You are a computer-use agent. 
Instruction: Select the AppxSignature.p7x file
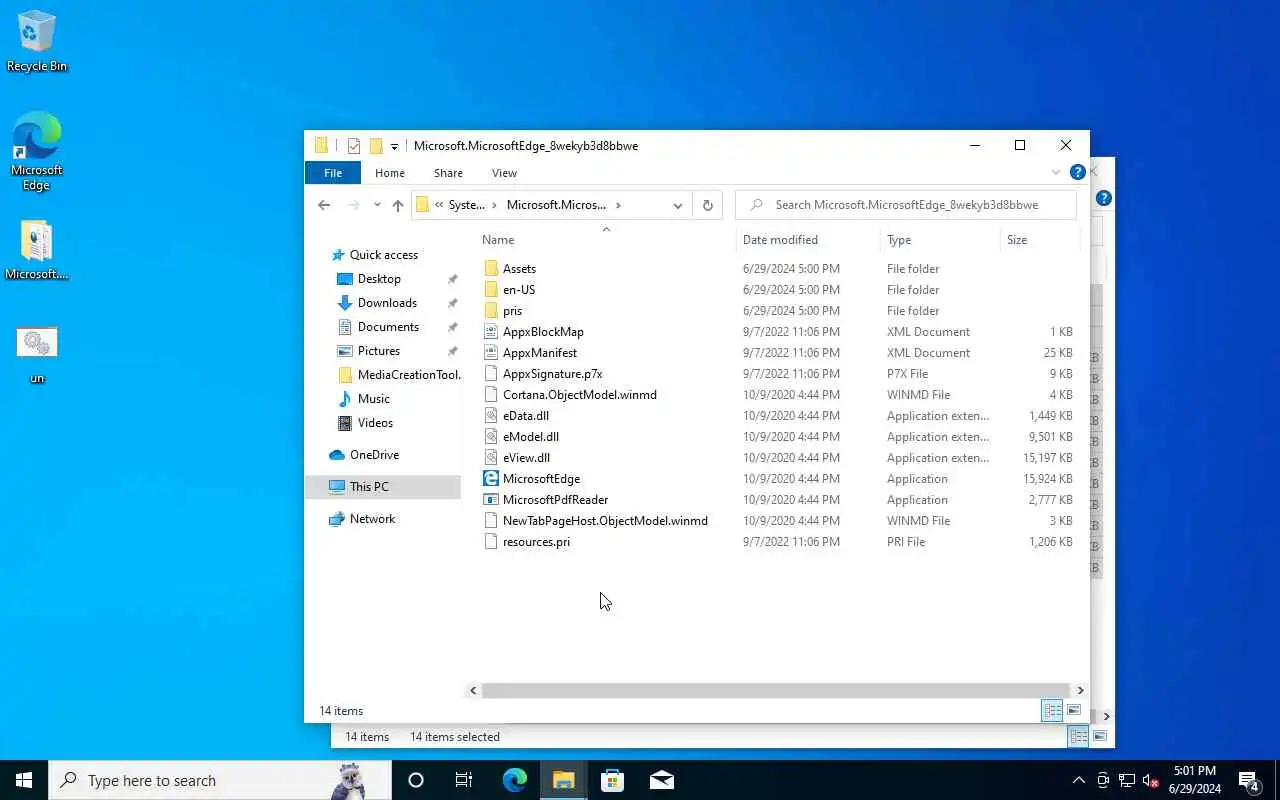point(552,374)
